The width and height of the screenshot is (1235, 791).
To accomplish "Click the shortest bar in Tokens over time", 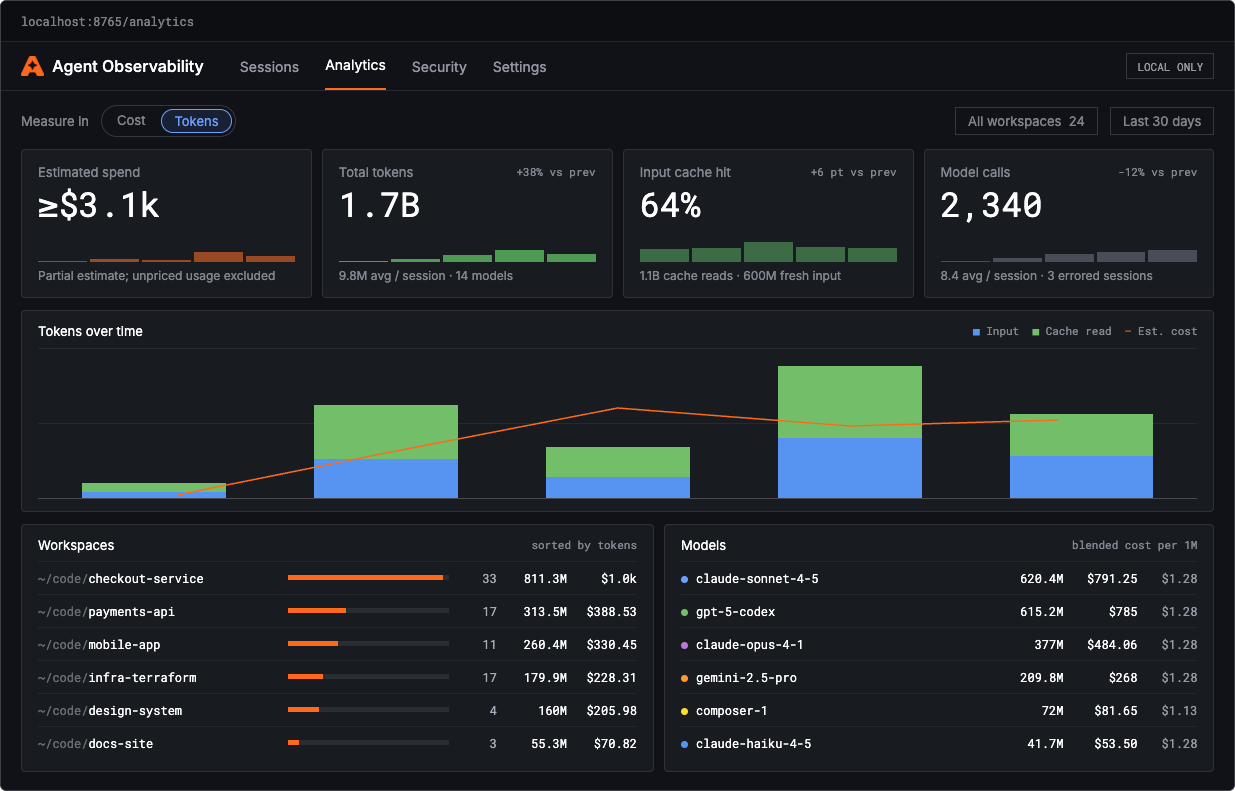I will [x=154, y=490].
